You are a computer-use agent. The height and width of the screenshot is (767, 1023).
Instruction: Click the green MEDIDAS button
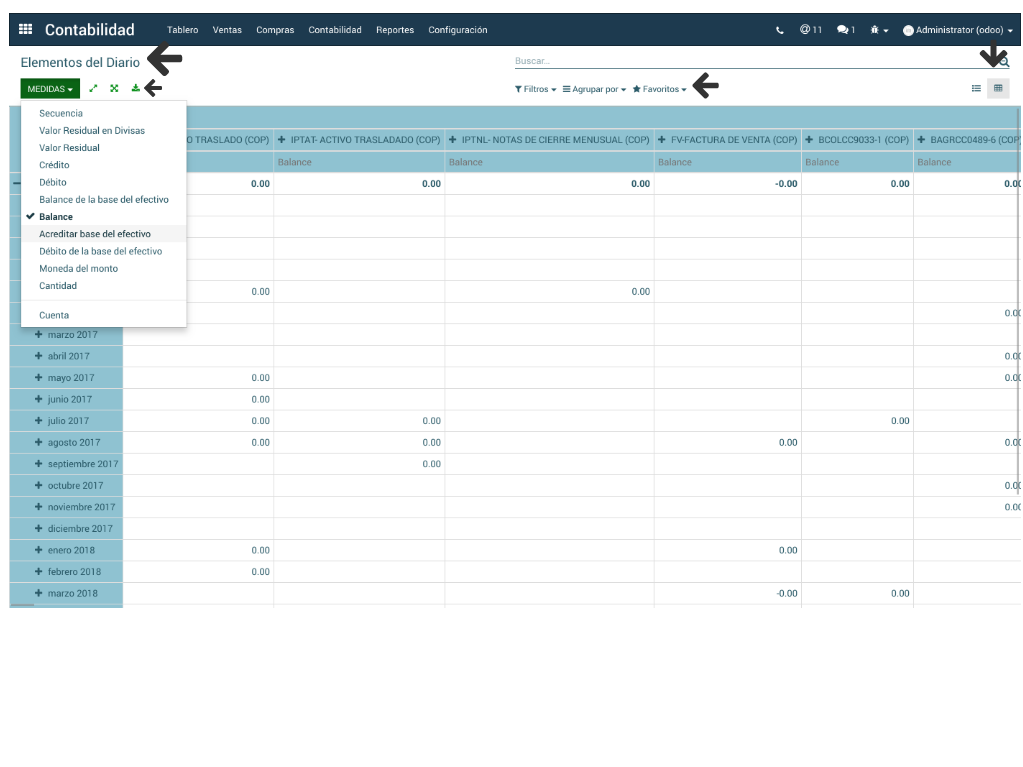[x=50, y=89]
